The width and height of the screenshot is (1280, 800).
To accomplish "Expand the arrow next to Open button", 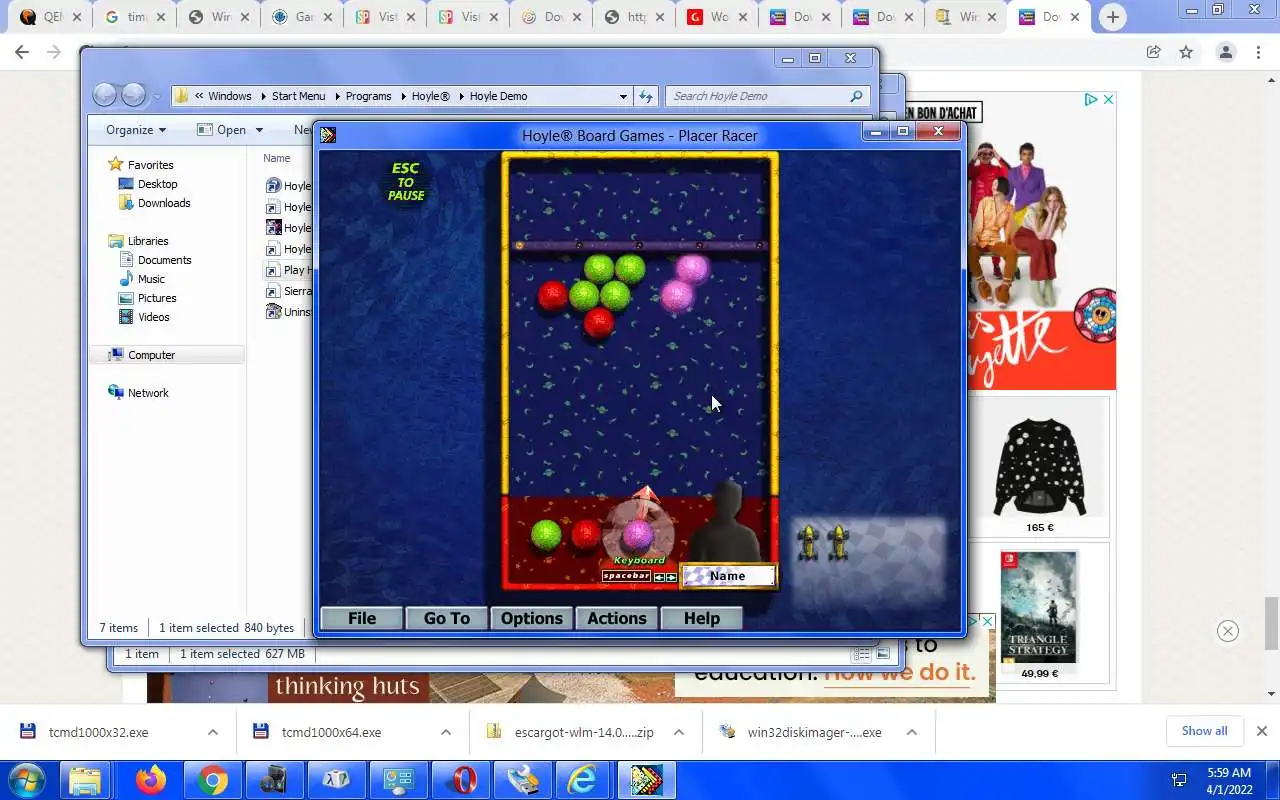I will tap(259, 130).
